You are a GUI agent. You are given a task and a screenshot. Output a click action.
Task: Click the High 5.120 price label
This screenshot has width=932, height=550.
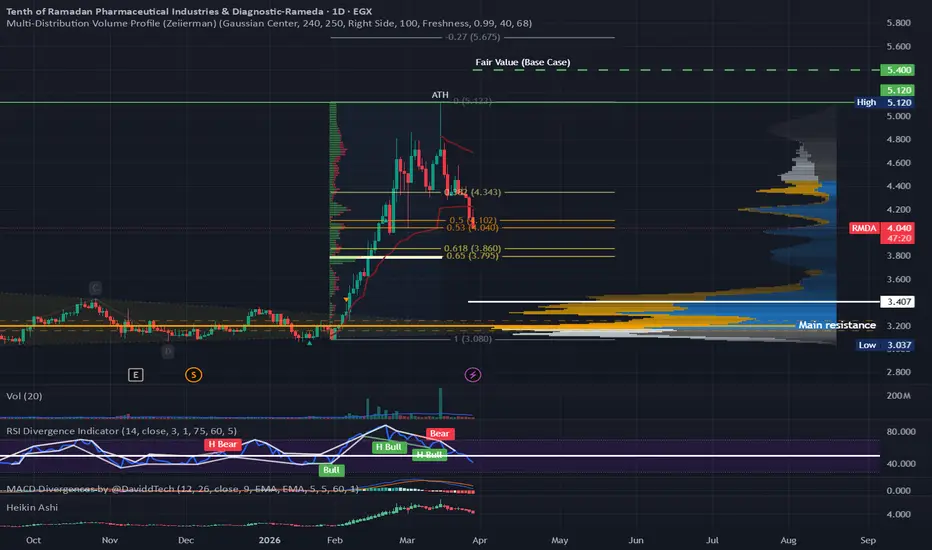[884, 102]
